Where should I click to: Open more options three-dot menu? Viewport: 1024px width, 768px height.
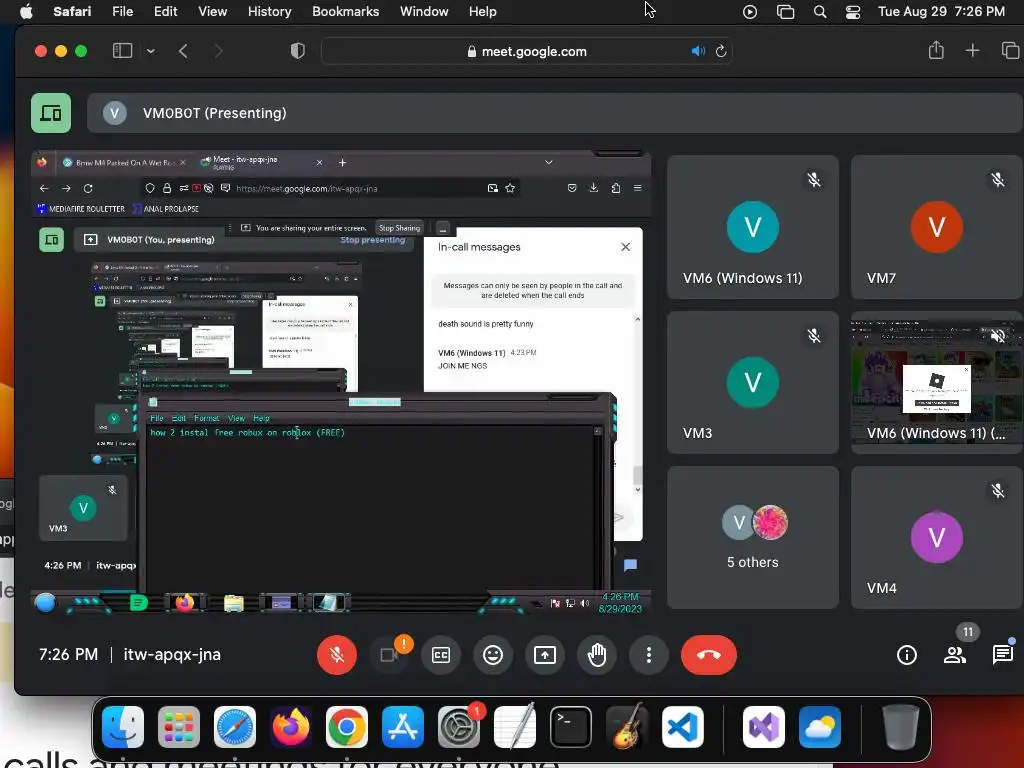click(x=648, y=654)
